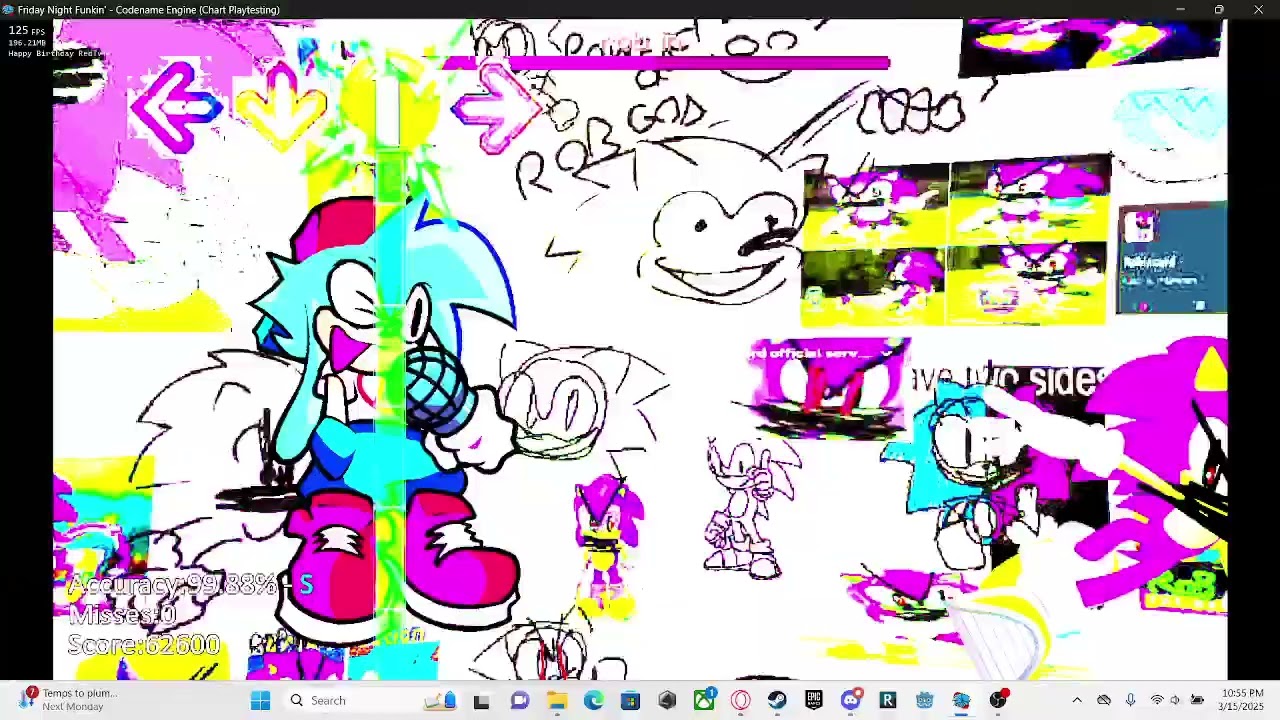The width and height of the screenshot is (1280, 720).
Task: Click the microphone tray icon
Action: (x=1130, y=700)
